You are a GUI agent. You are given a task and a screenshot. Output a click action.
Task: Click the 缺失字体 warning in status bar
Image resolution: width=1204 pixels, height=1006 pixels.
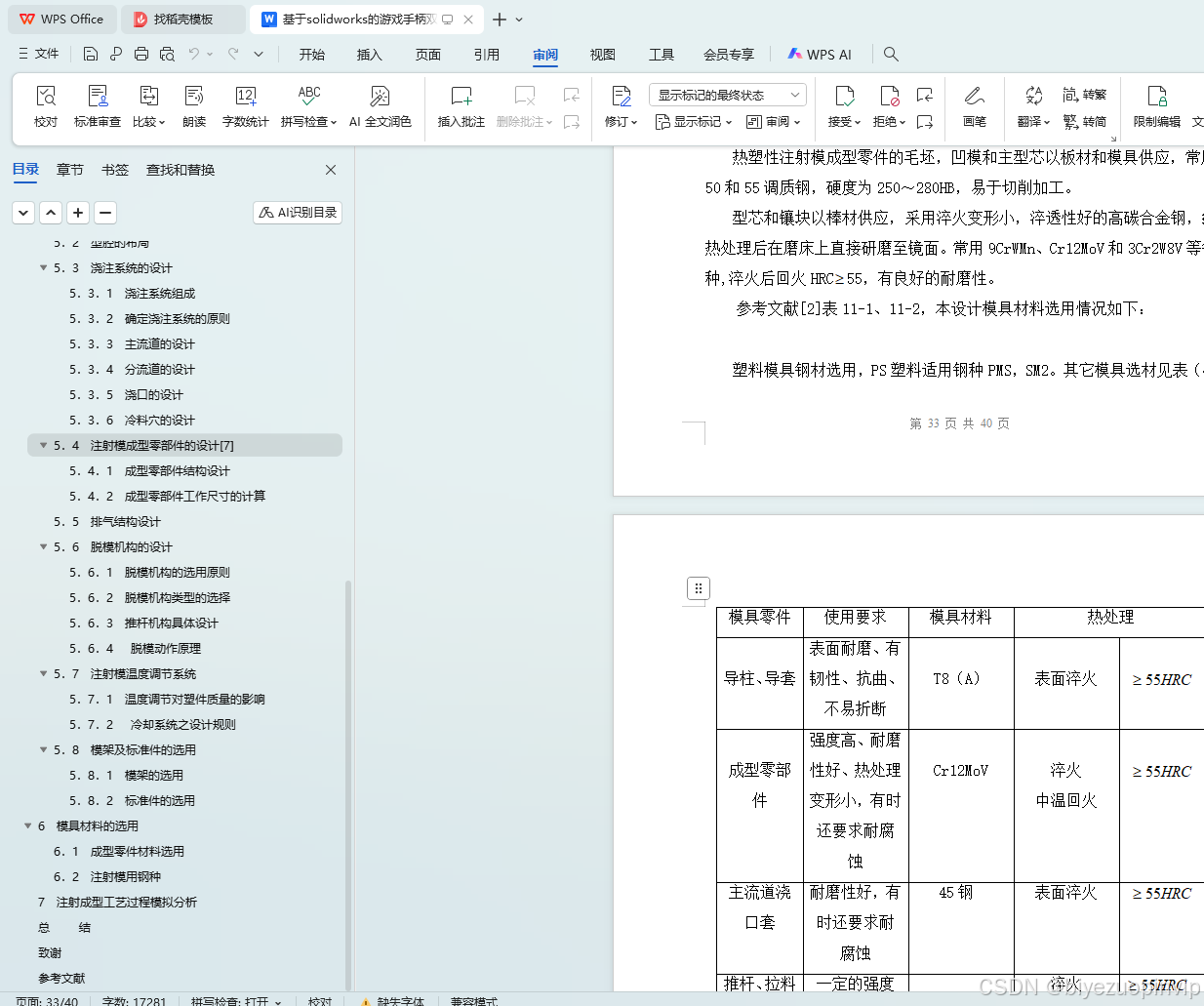coord(391,1000)
